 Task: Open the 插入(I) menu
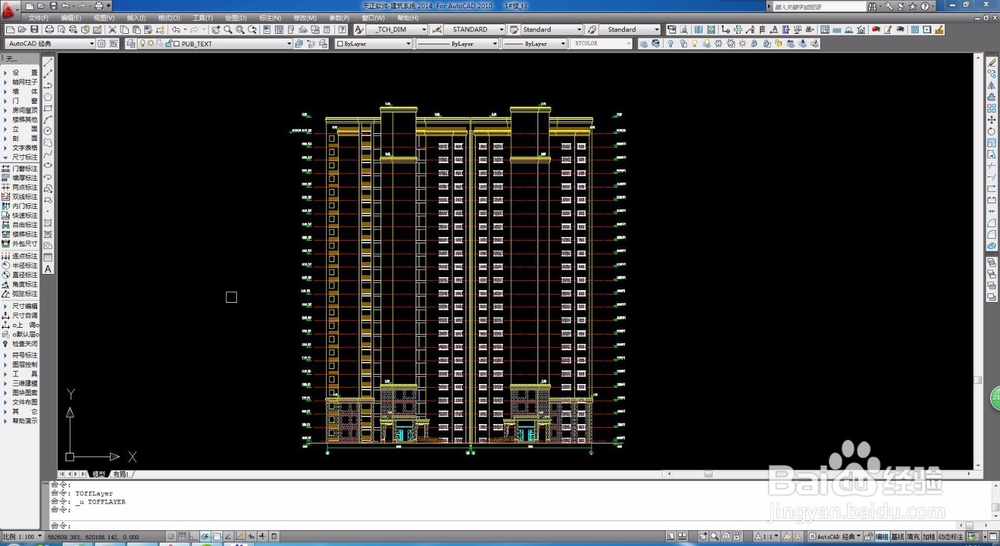click(x=136, y=18)
